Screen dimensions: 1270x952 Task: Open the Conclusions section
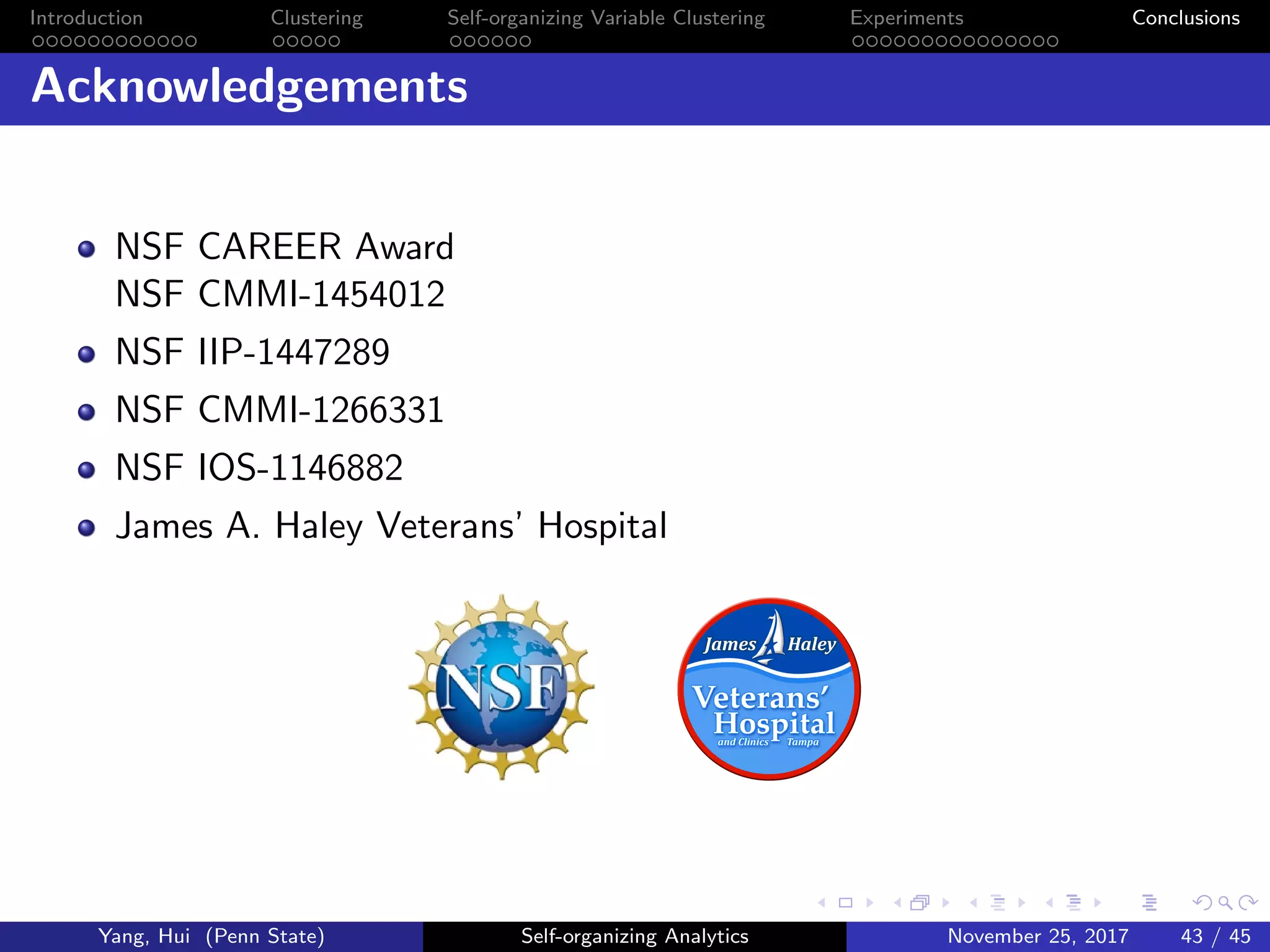click(1186, 18)
